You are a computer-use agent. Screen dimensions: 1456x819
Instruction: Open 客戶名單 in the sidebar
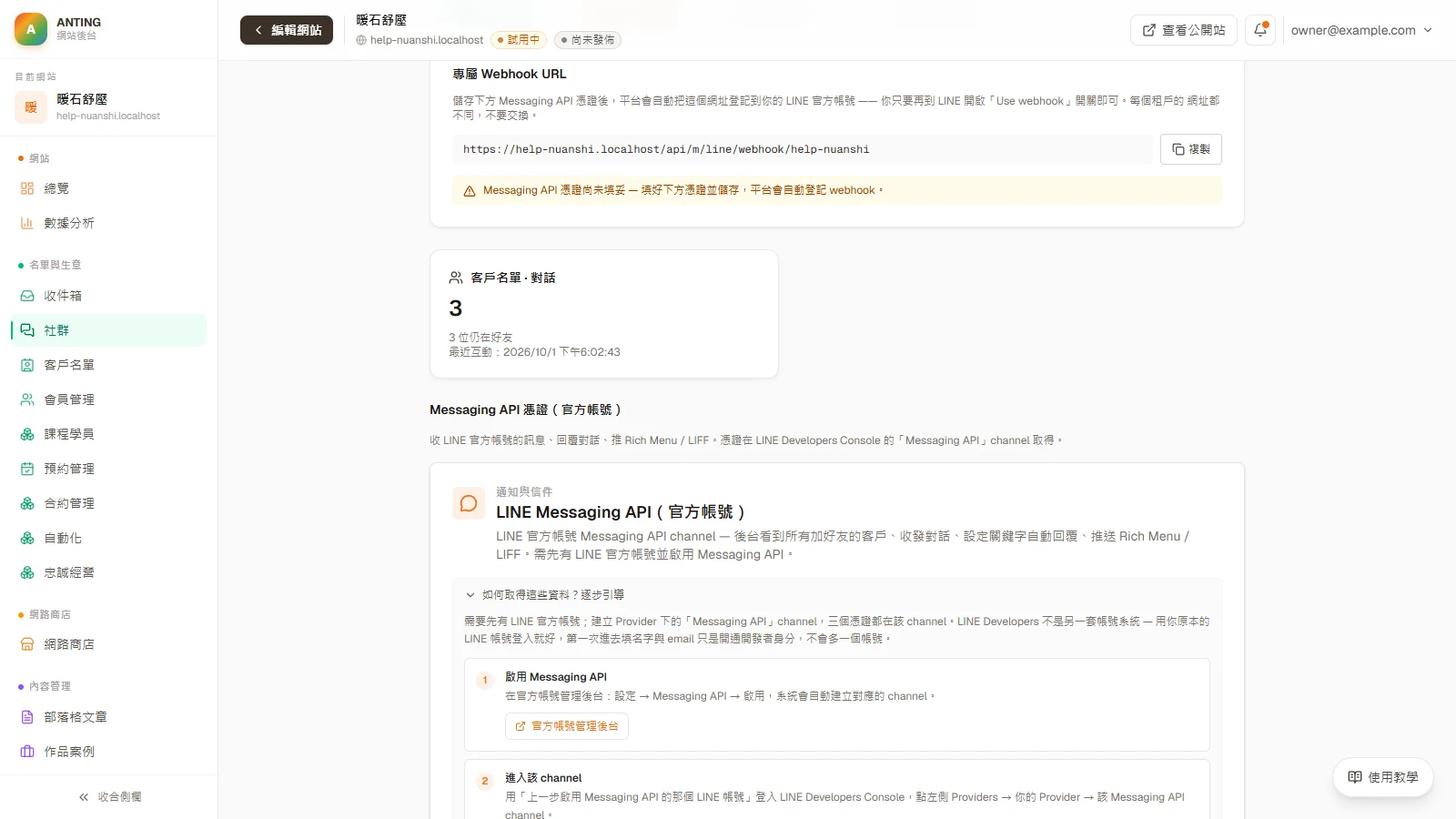tap(108, 365)
